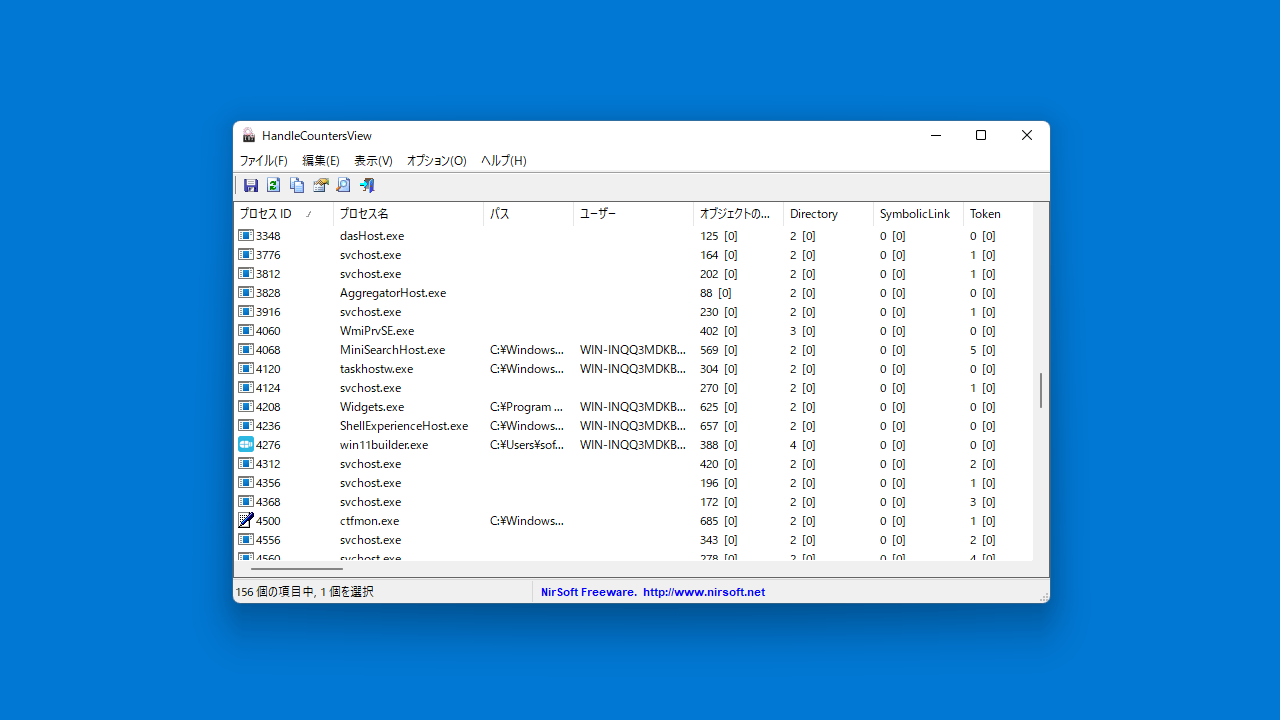The height and width of the screenshot is (720, 1280).
Task: Sort by the パス column header
Action: click(529, 214)
